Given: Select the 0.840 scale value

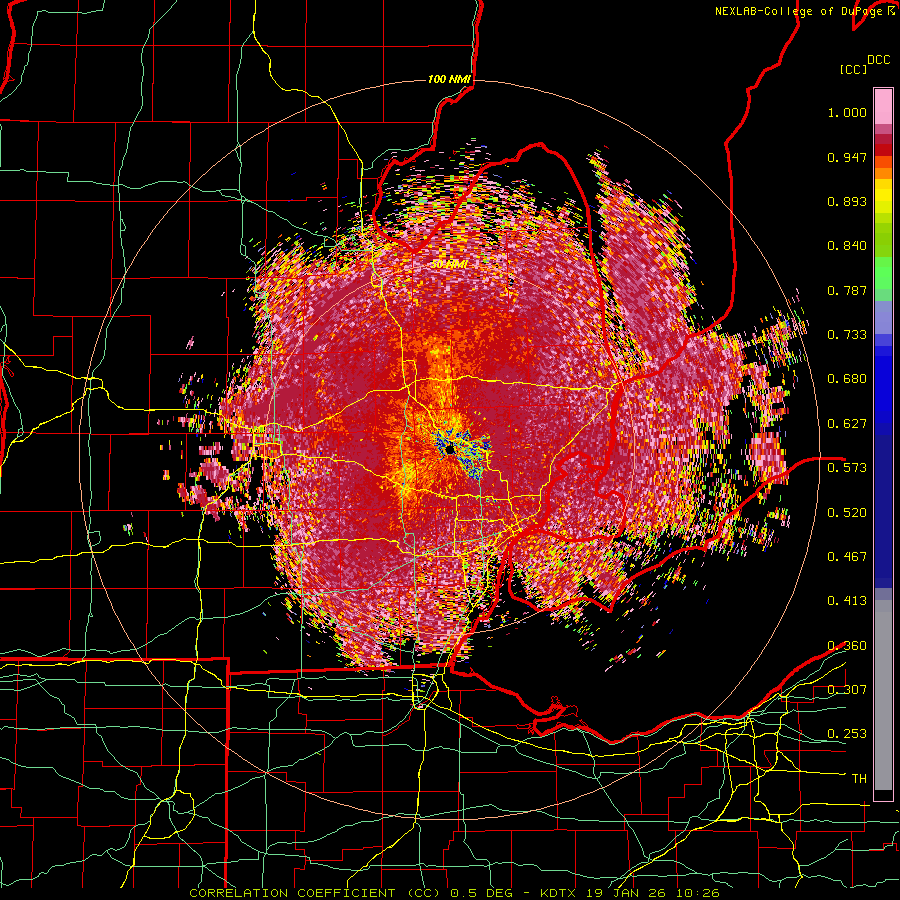Looking at the screenshot, I should [847, 246].
